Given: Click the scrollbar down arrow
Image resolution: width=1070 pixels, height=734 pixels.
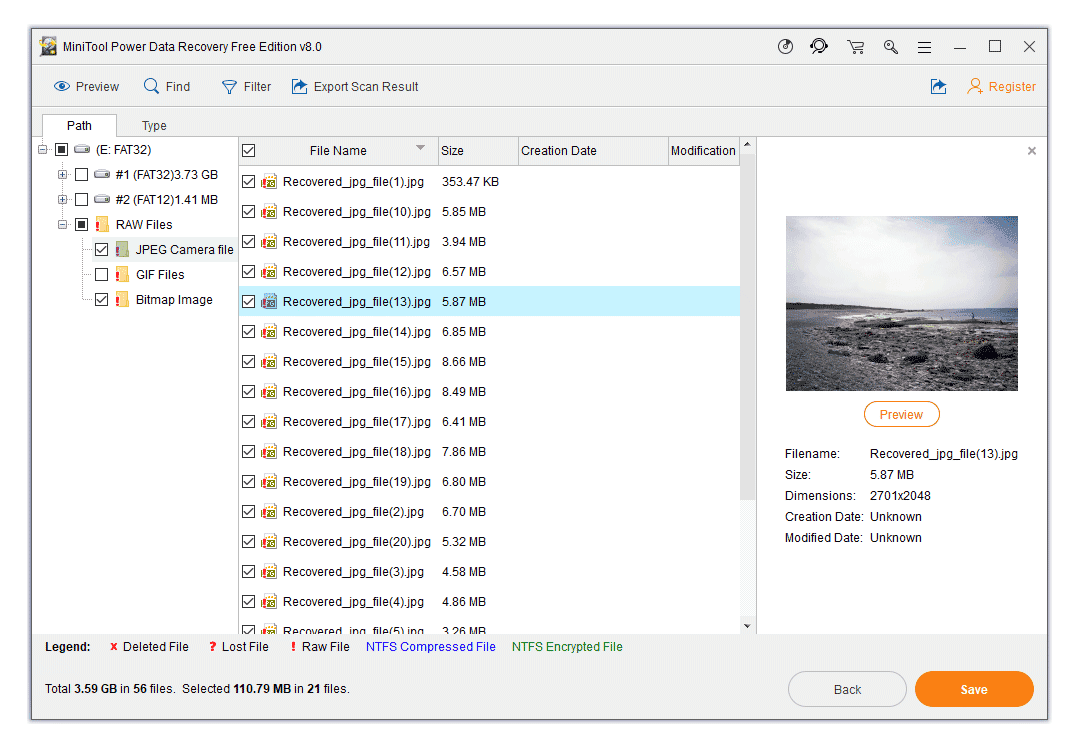Looking at the screenshot, I should (747, 626).
